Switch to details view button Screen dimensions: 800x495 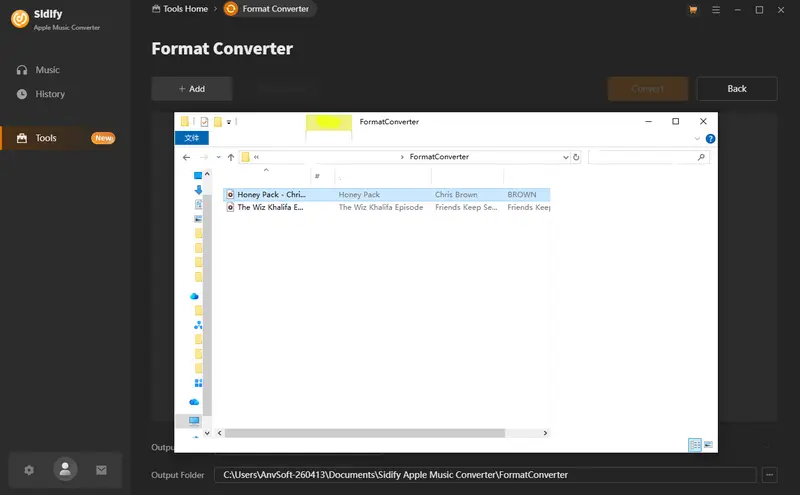(694, 445)
